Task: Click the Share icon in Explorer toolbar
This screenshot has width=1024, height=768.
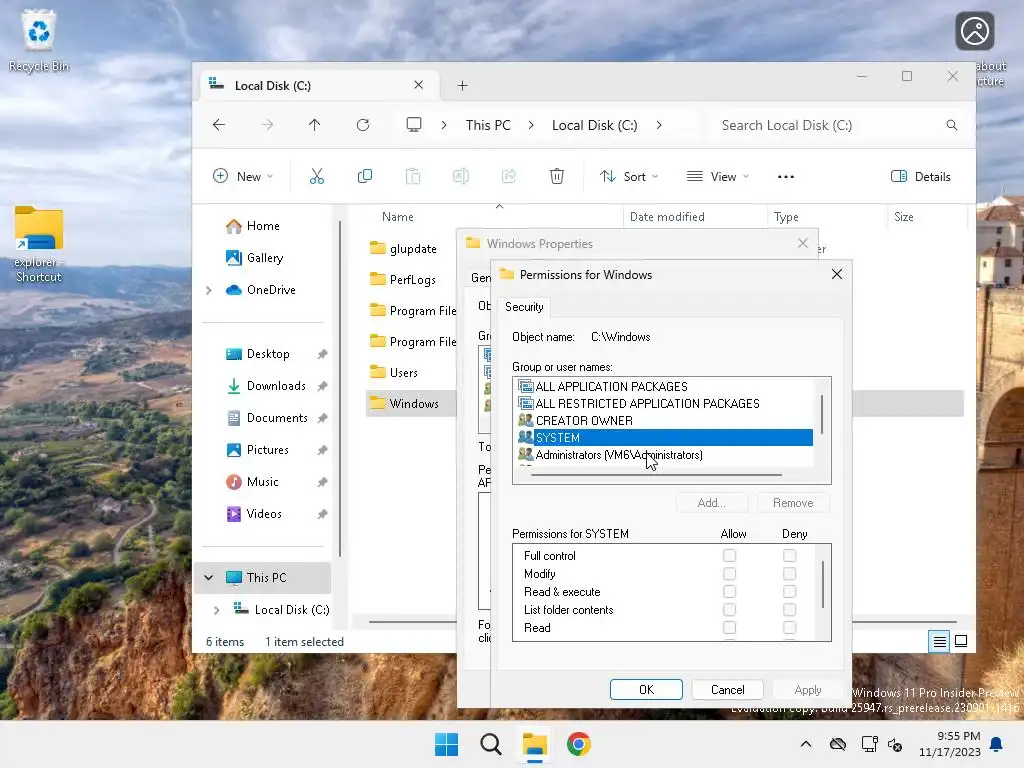Action: pos(509,176)
